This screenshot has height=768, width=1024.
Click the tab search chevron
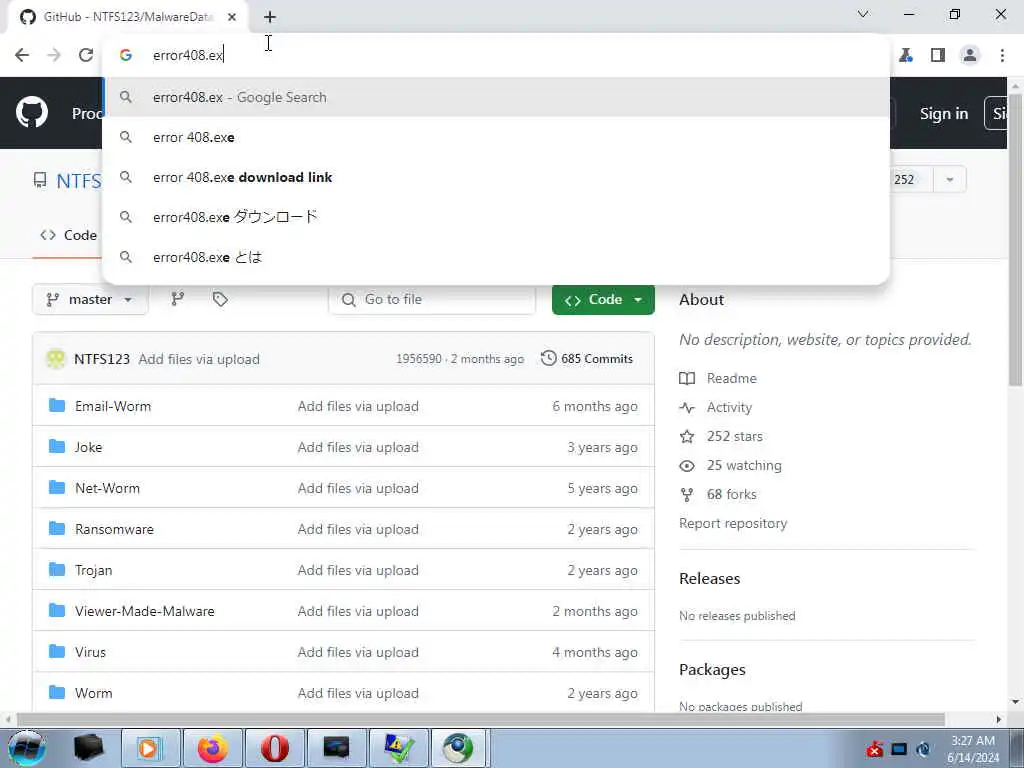(x=863, y=14)
